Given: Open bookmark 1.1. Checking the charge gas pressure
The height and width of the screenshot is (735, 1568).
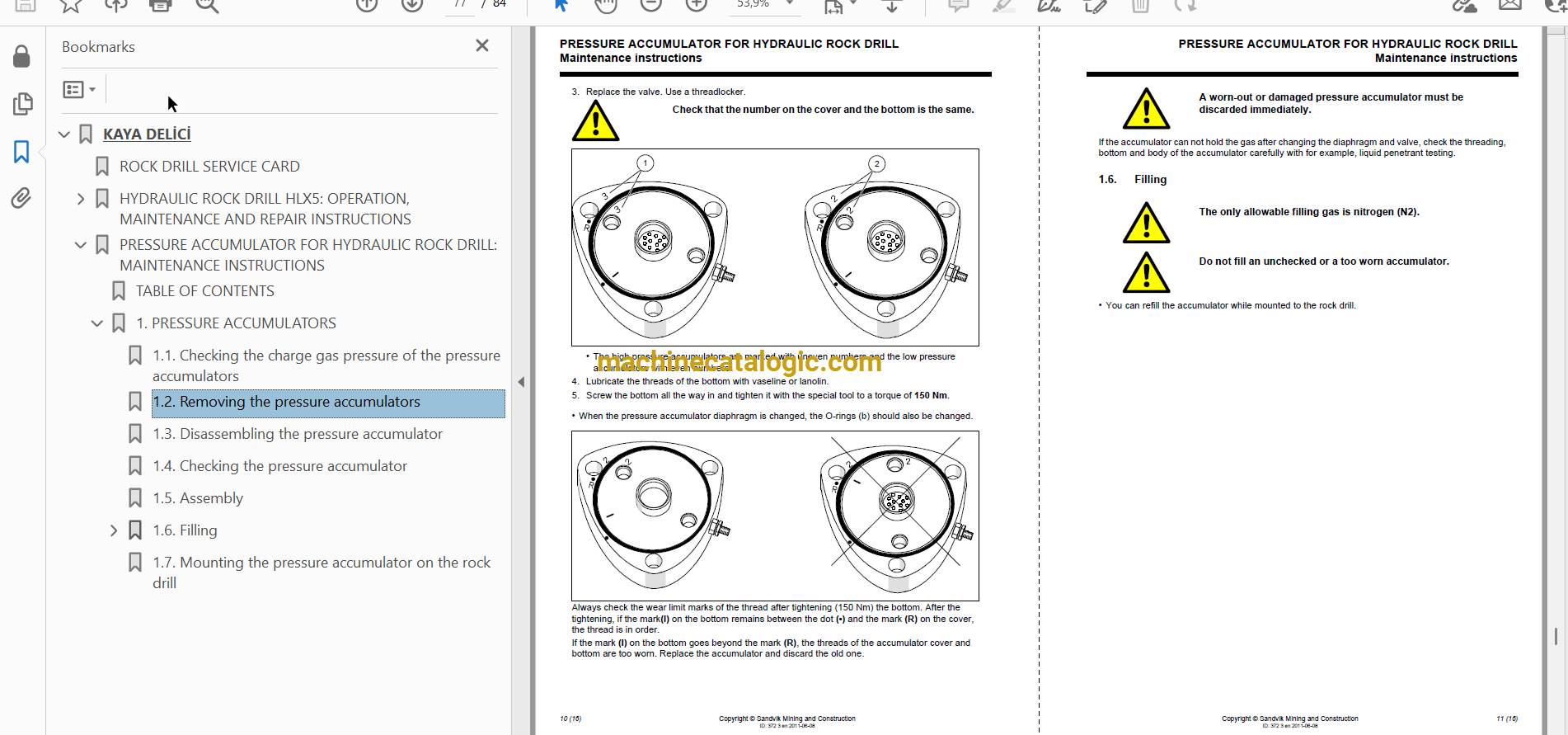Looking at the screenshot, I should coord(326,365).
